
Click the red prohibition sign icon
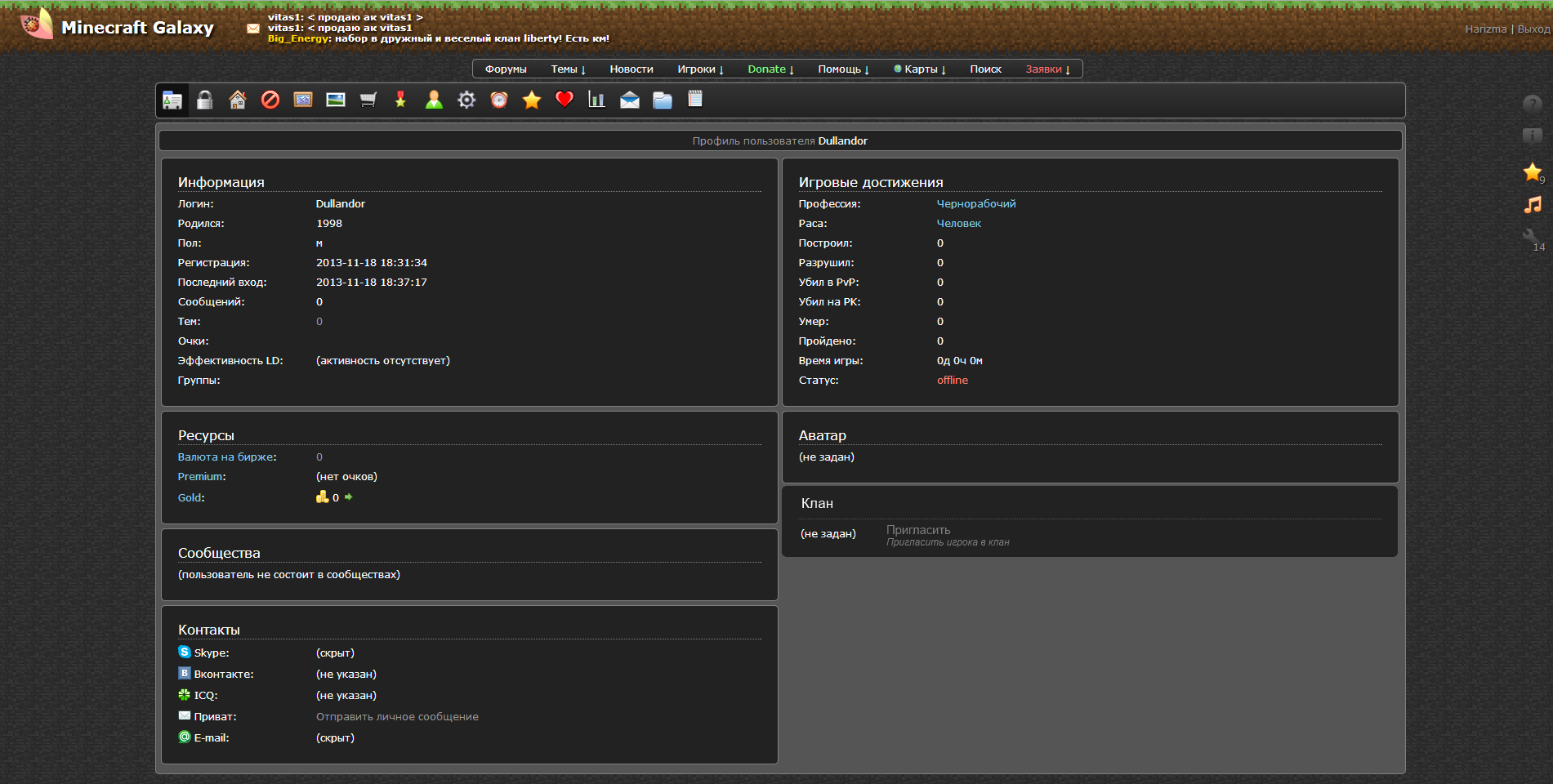click(270, 100)
